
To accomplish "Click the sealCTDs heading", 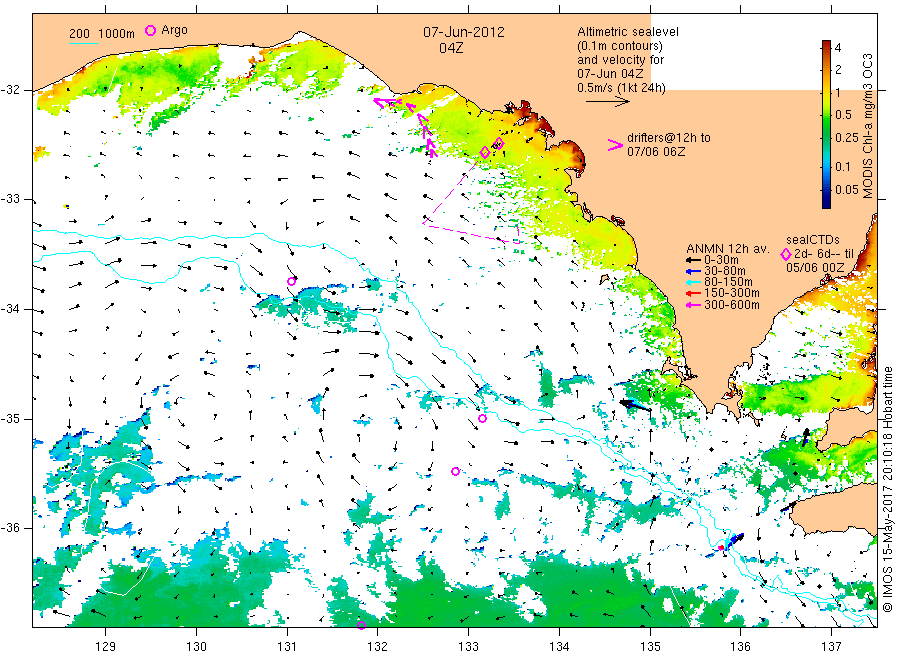I will pyautogui.click(x=813, y=240).
